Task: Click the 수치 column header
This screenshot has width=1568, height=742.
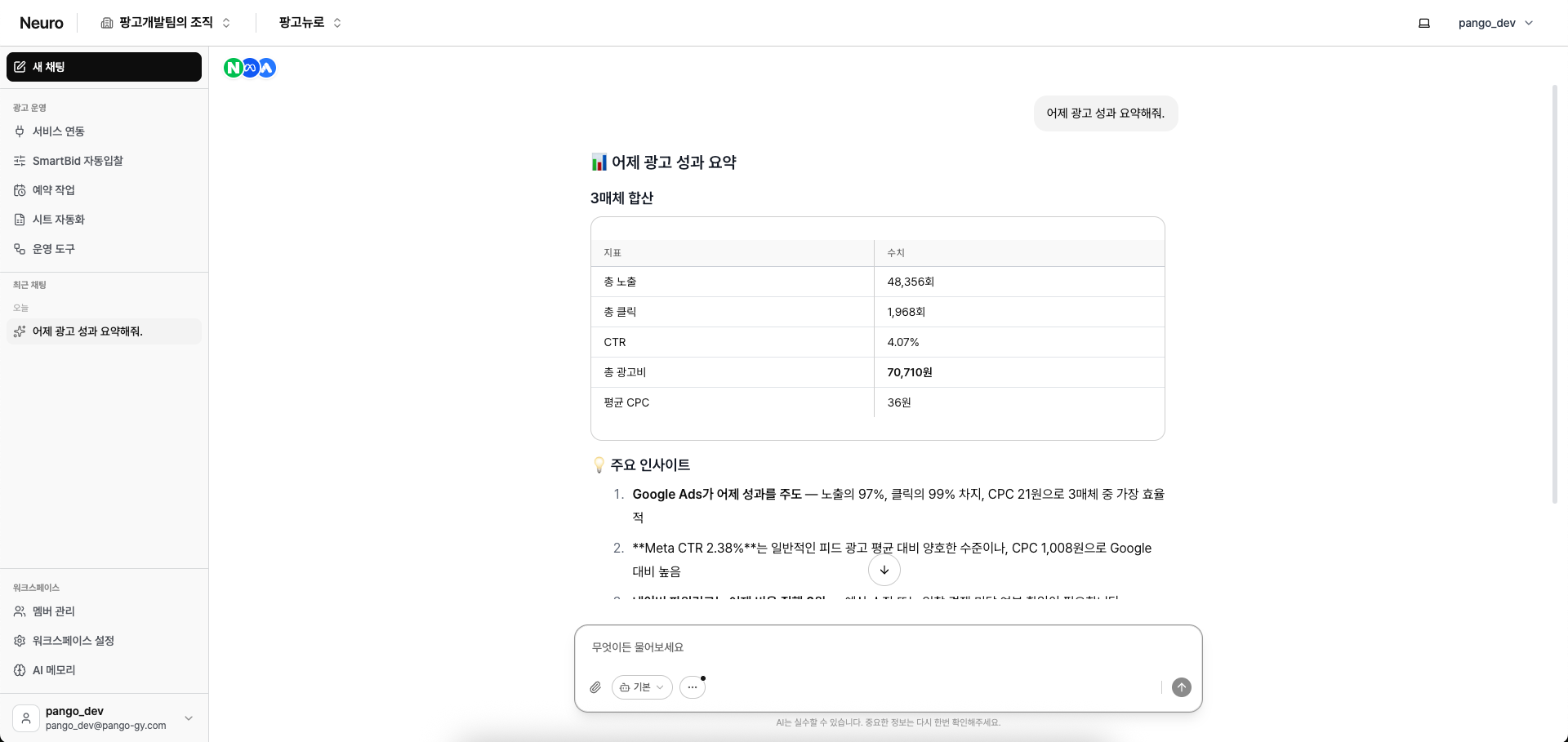Action: 896,253
